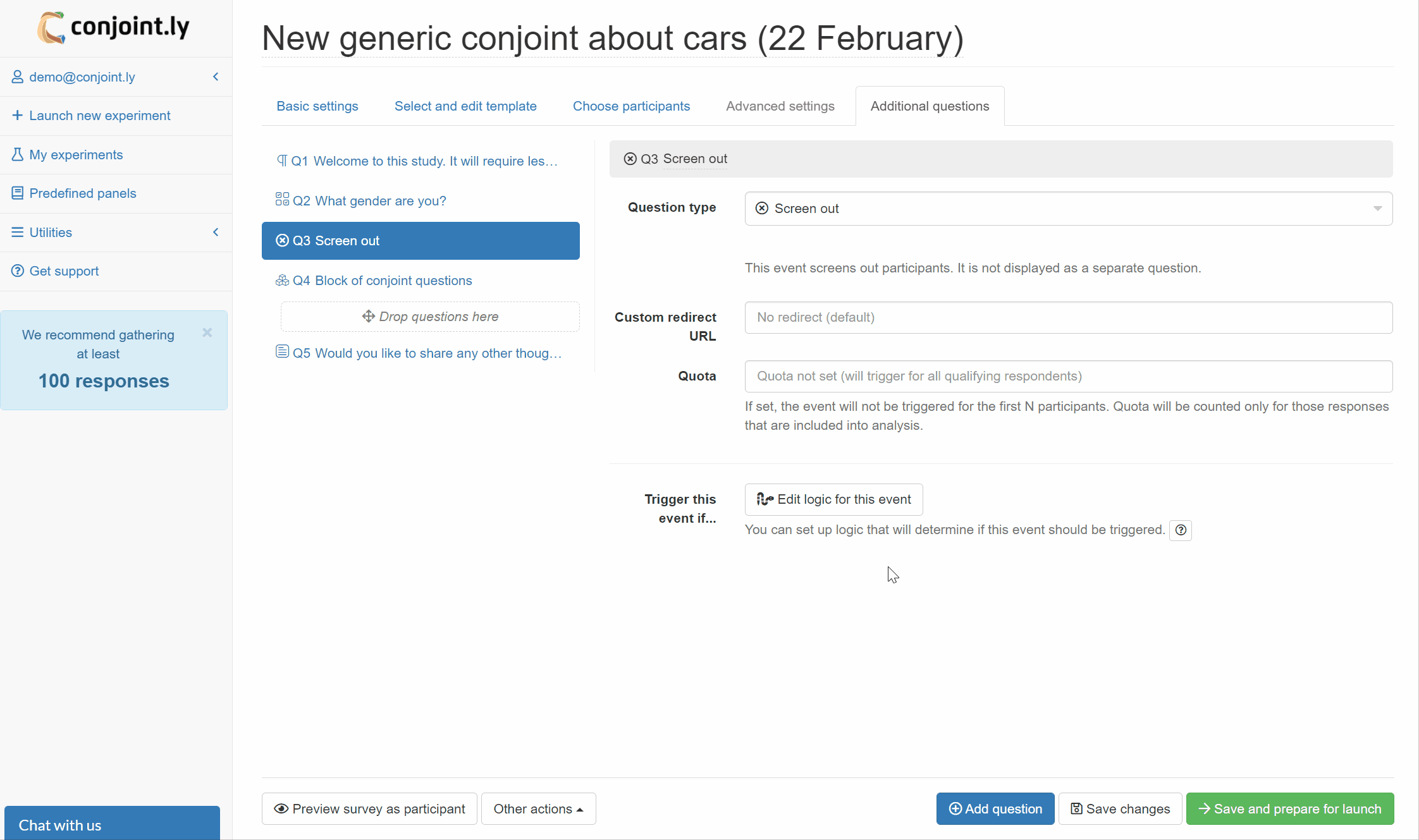The height and width of the screenshot is (840, 1419).
Task: Click the Quota input field
Action: [1068, 376]
